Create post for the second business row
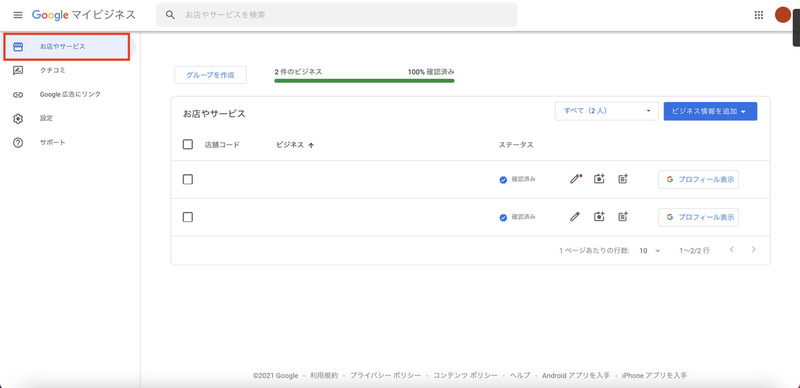 pos(622,217)
